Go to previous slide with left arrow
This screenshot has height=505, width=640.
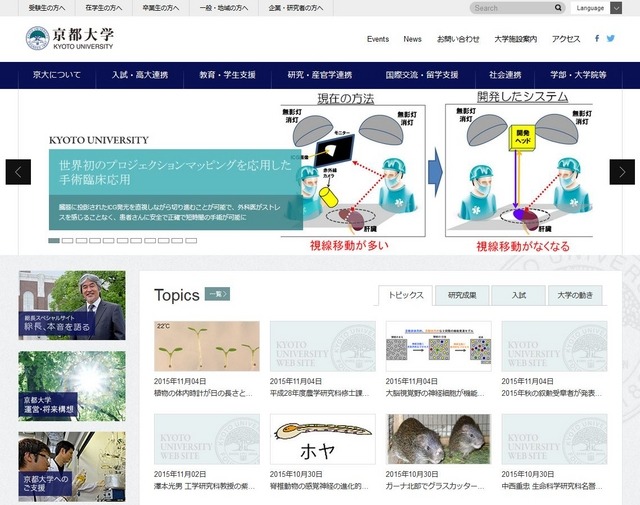(18, 172)
